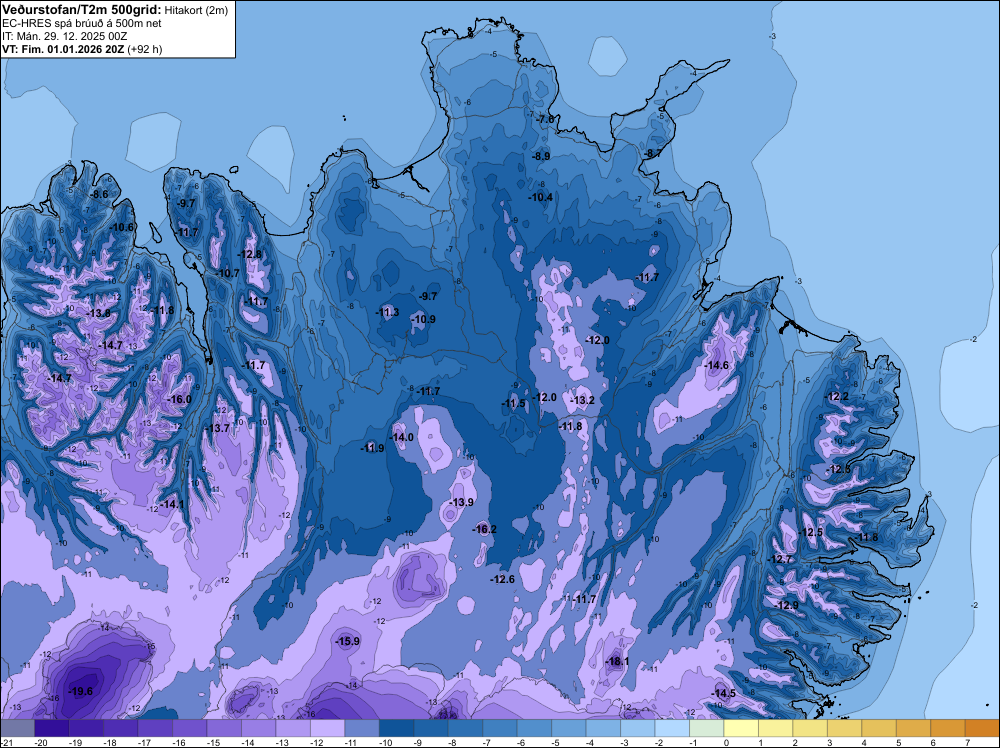Image resolution: width=1000 pixels, height=748 pixels.
Task: Click the light blue legend swatch labeled -2
Action: 672,728
